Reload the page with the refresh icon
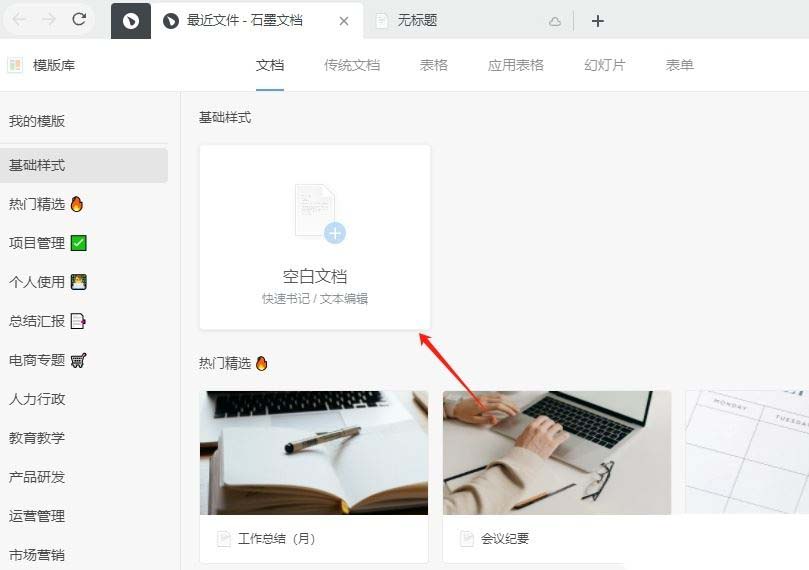This screenshot has height=570, width=809. point(79,19)
